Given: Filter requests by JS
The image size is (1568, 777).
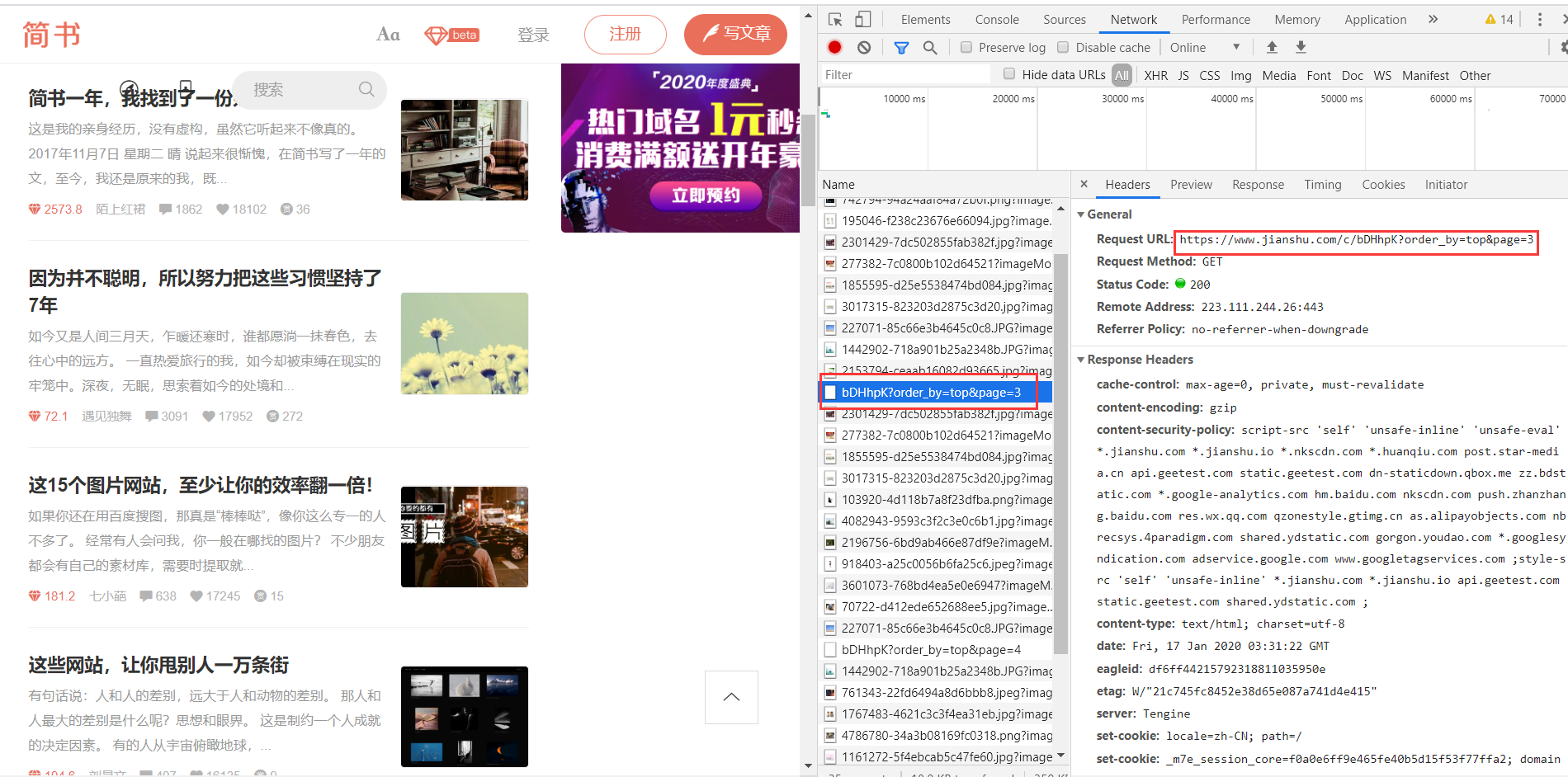Looking at the screenshot, I should pyautogui.click(x=1183, y=75).
